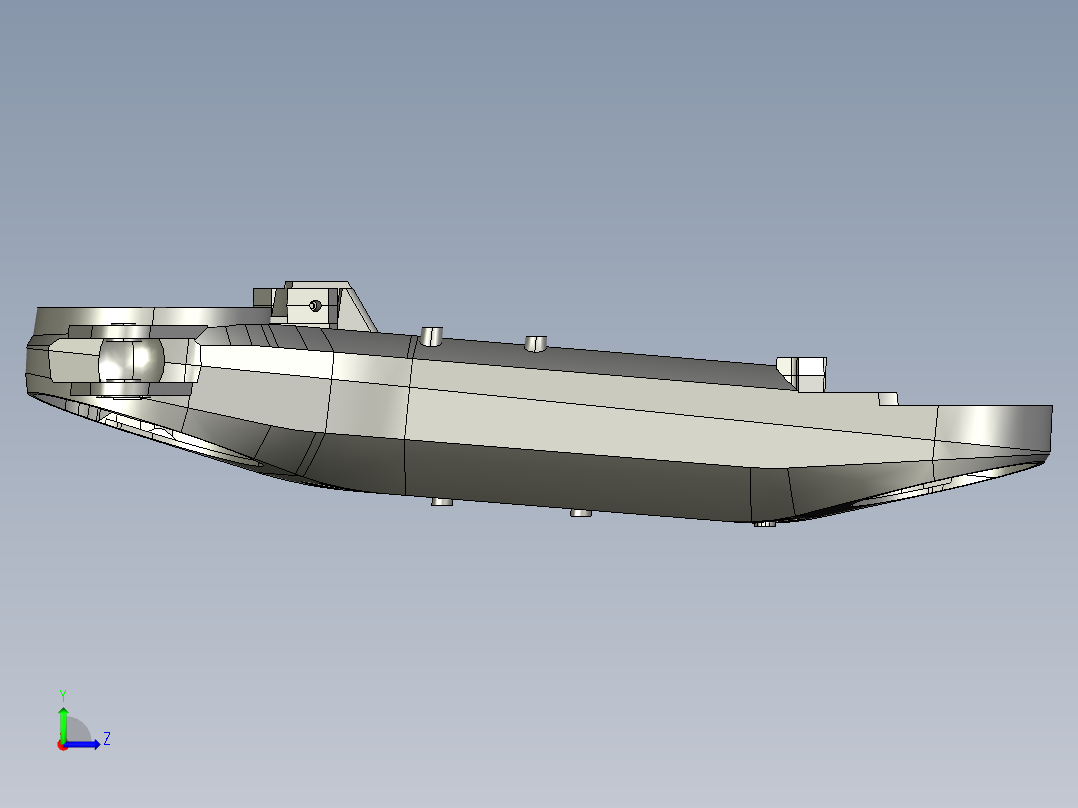Select the triangular gusset rib of bracket
Screen dimensions: 1078x808
(358, 311)
